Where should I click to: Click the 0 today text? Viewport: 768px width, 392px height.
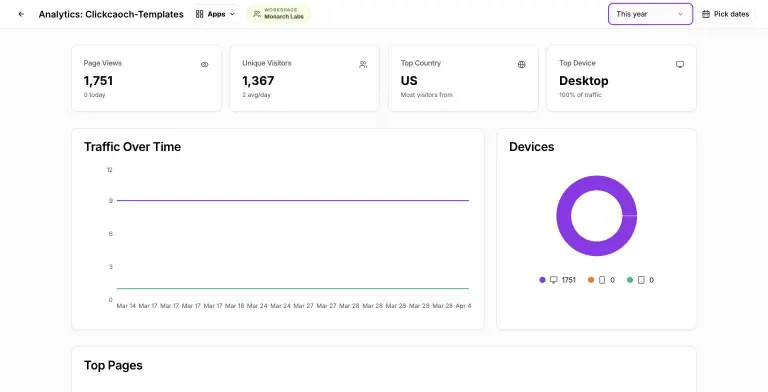point(94,95)
